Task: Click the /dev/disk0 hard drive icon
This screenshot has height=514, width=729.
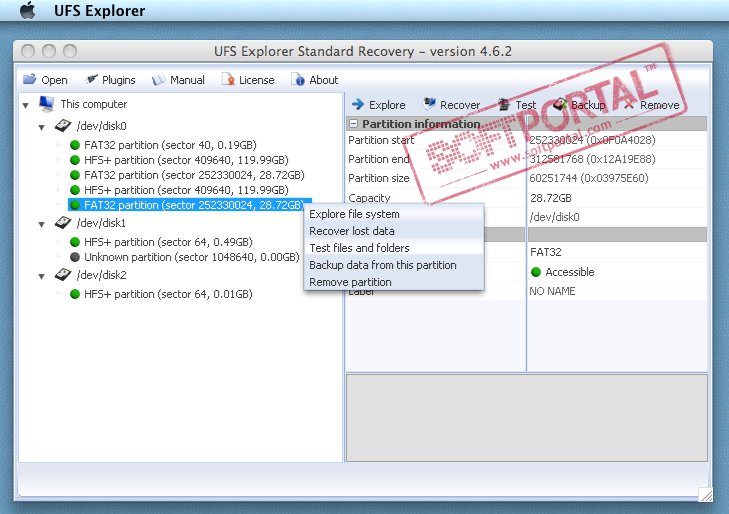Action: (63, 125)
